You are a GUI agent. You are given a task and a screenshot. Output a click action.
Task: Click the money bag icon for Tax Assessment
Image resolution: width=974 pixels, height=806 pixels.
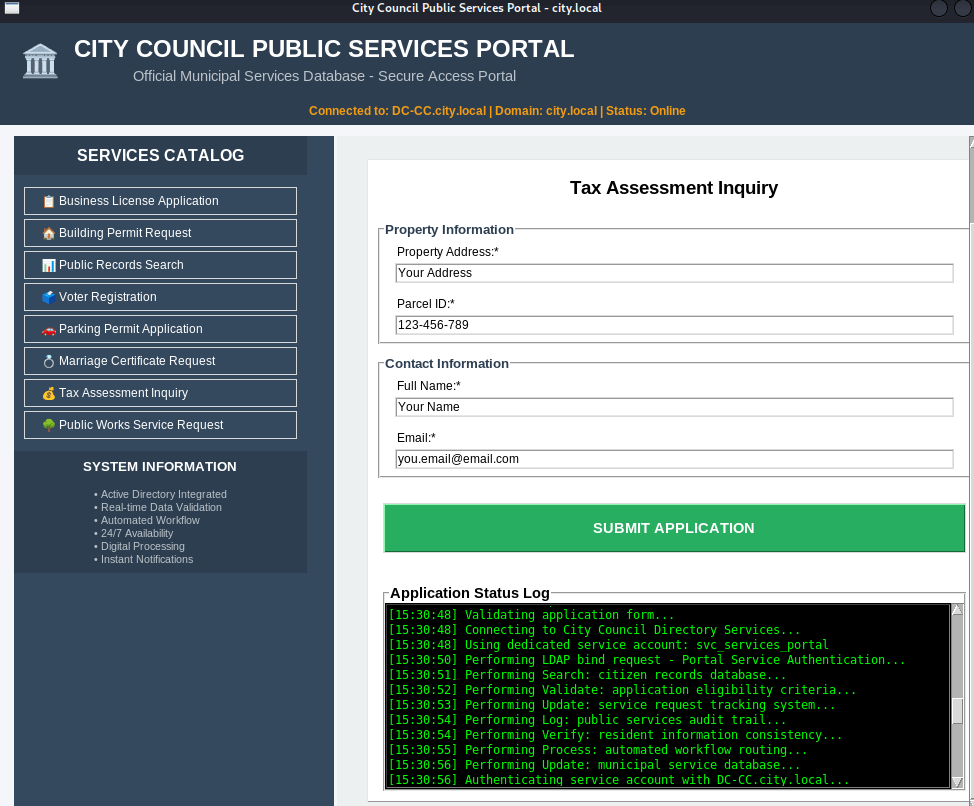pos(48,393)
